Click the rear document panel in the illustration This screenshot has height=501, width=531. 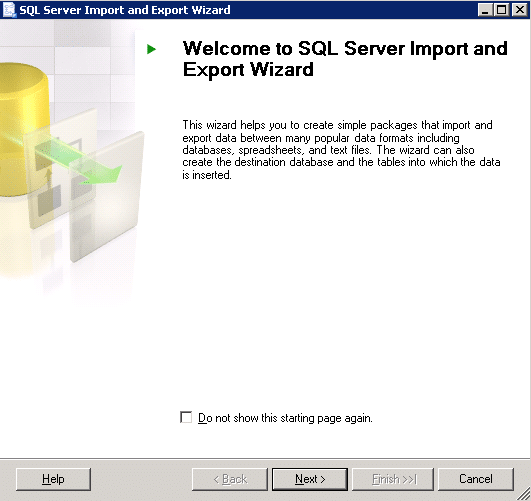pyautogui.click(x=61, y=169)
